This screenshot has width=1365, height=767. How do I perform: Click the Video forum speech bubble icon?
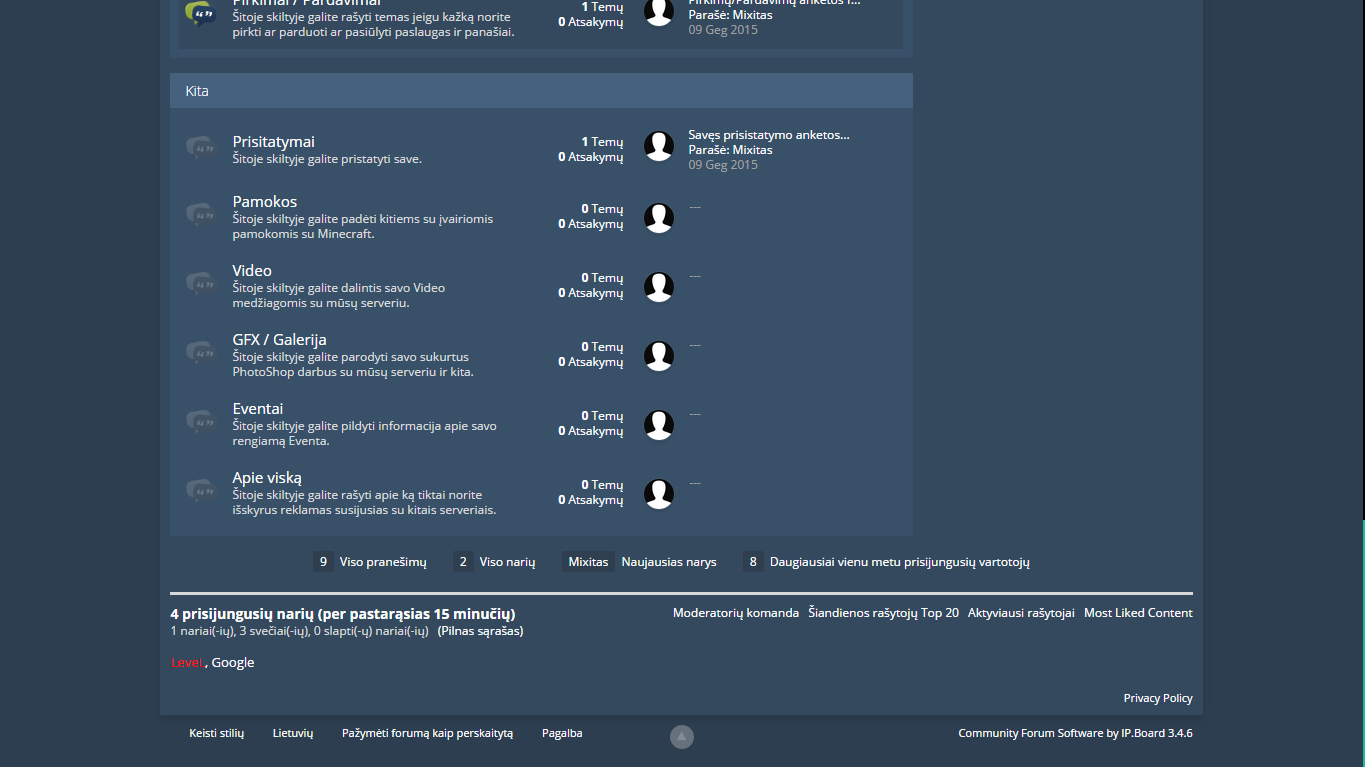pyautogui.click(x=200, y=283)
